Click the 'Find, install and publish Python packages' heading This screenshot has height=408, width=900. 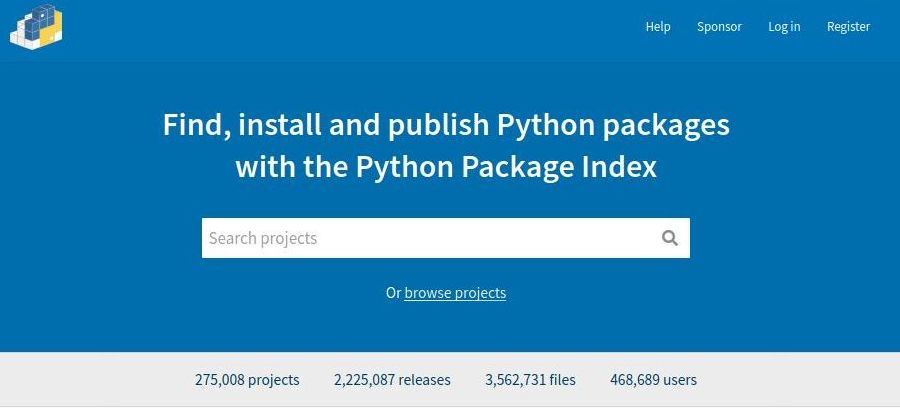[x=446, y=126]
